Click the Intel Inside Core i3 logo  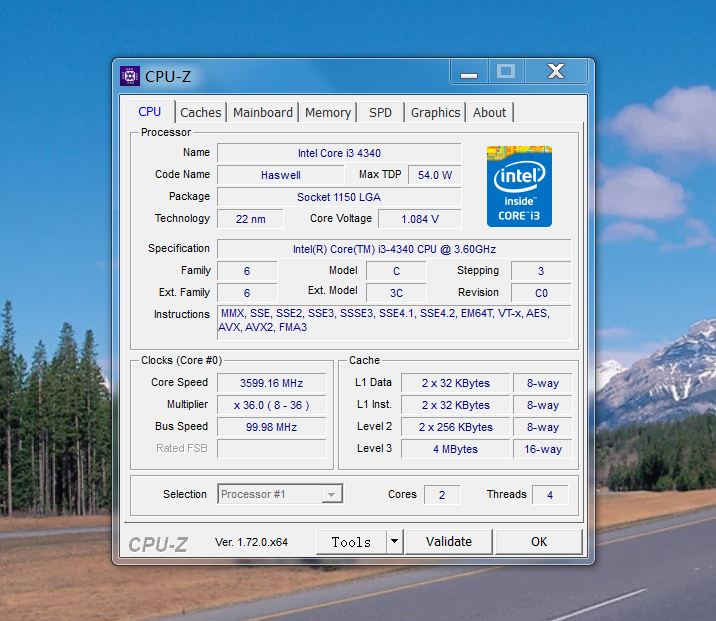point(519,185)
